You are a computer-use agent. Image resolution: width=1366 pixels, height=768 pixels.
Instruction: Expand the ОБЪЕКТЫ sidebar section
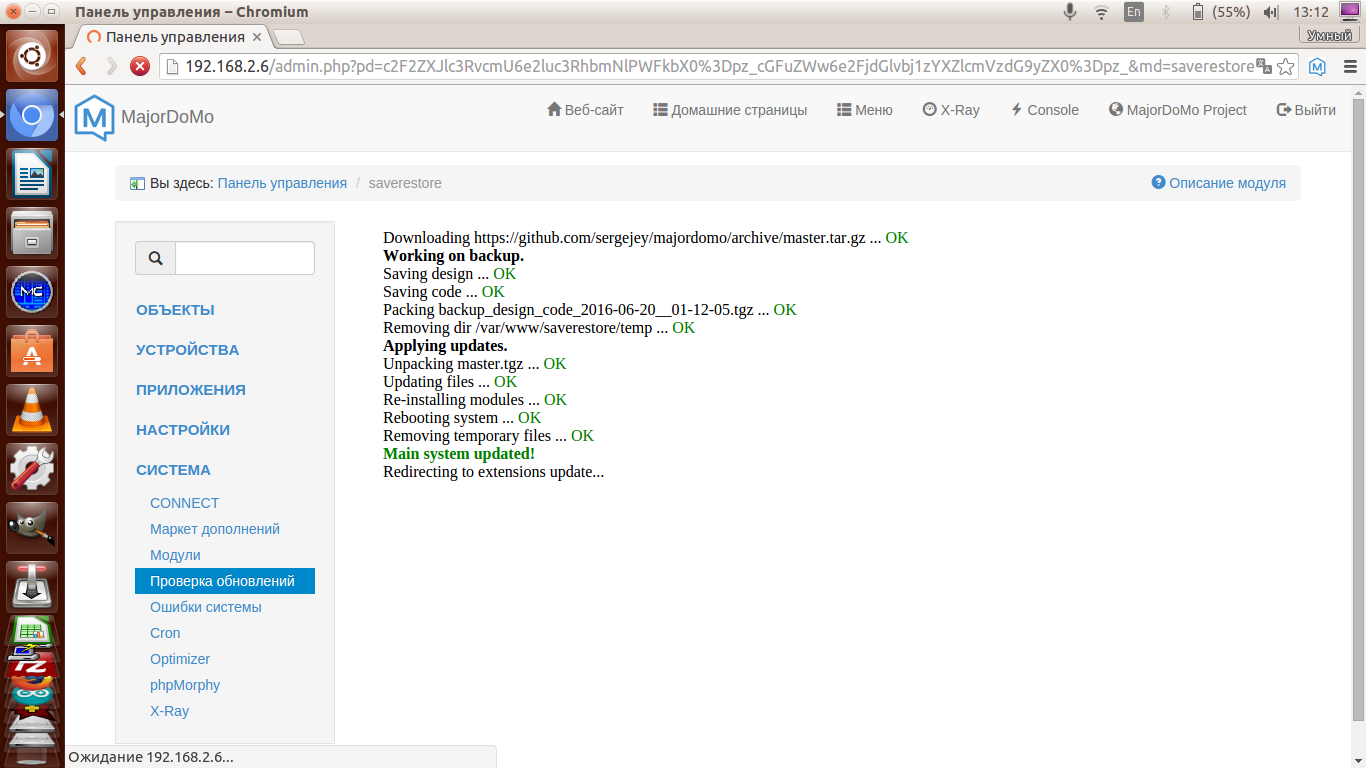(x=175, y=310)
